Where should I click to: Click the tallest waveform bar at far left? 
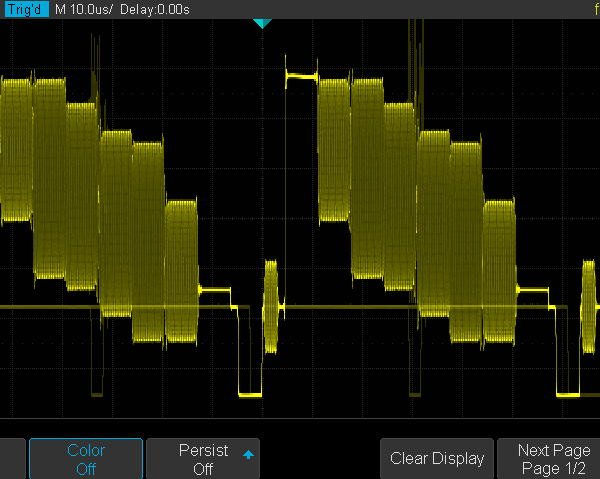(x=17, y=150)
